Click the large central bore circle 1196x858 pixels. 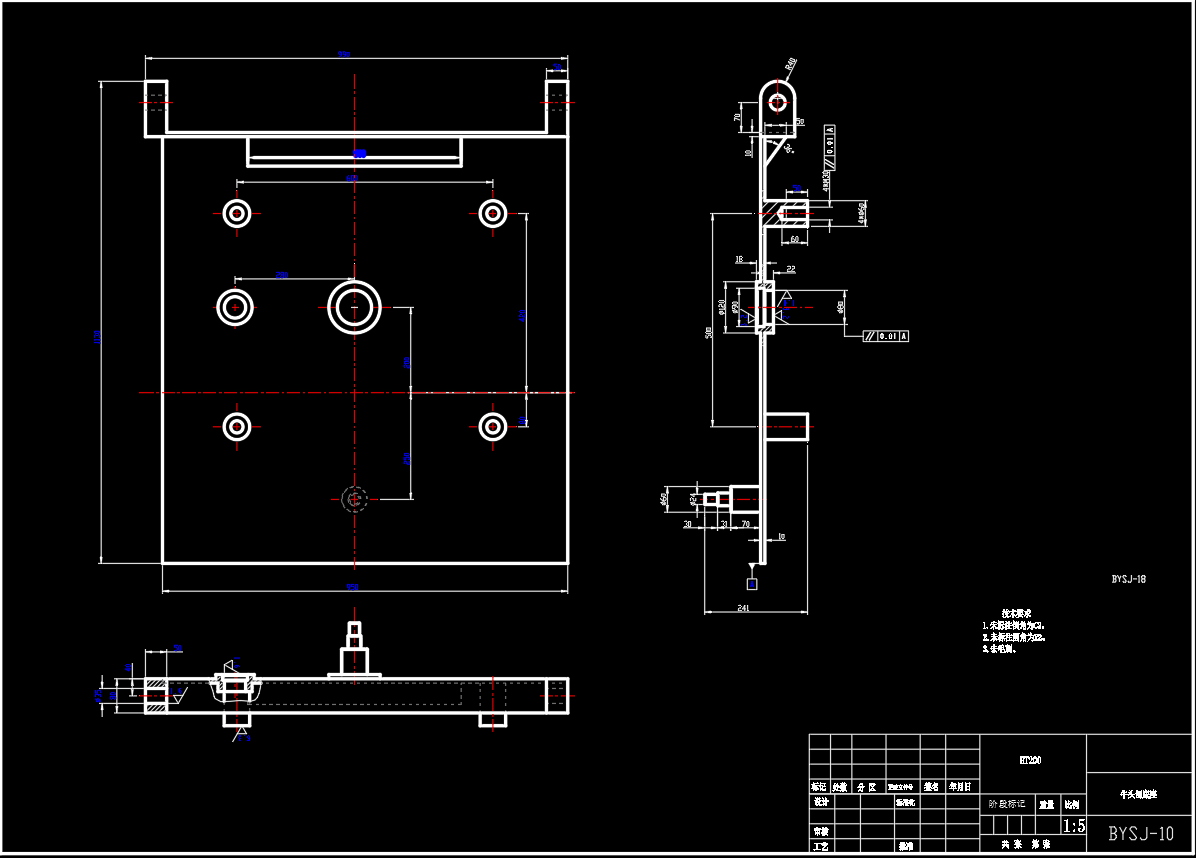(x=355, y=307)
